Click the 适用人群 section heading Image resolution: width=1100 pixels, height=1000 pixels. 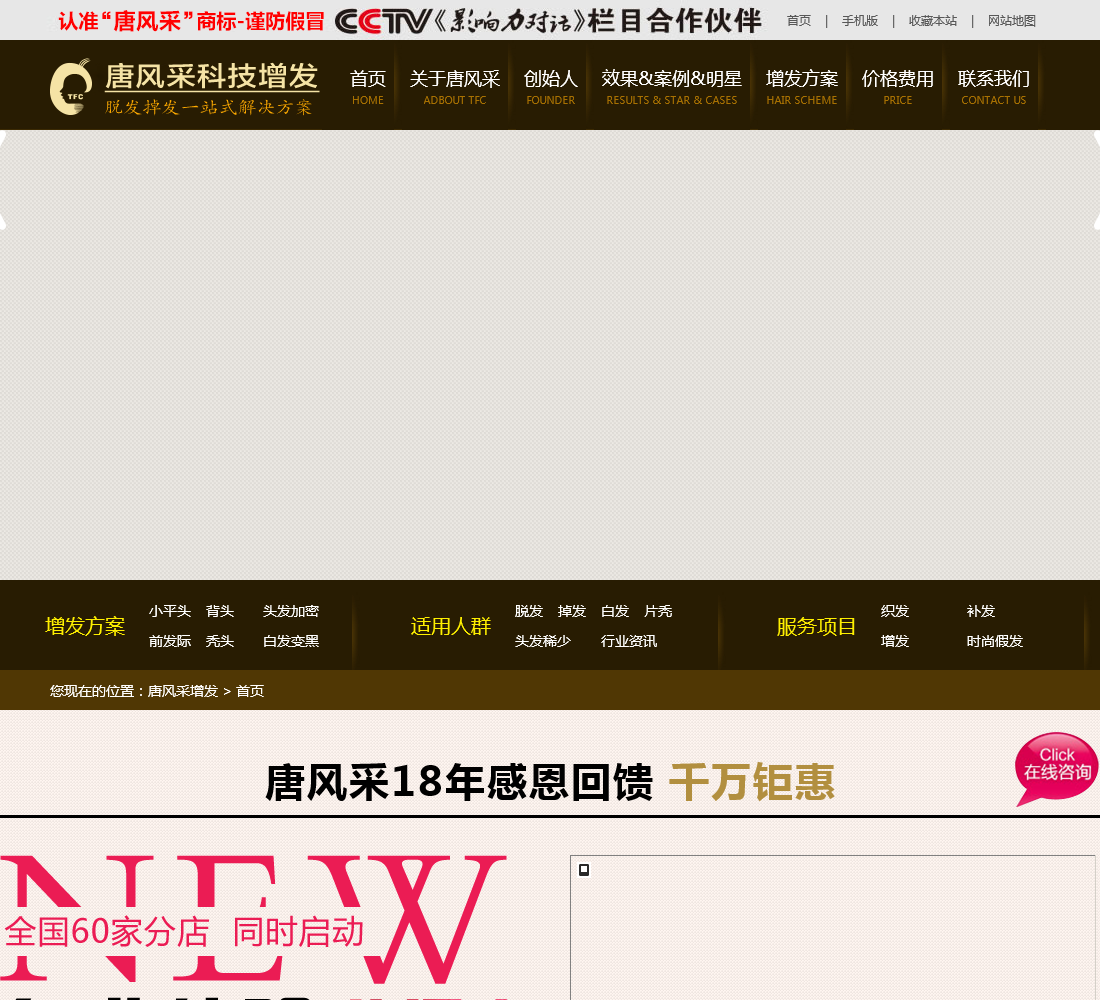(450, 626)
